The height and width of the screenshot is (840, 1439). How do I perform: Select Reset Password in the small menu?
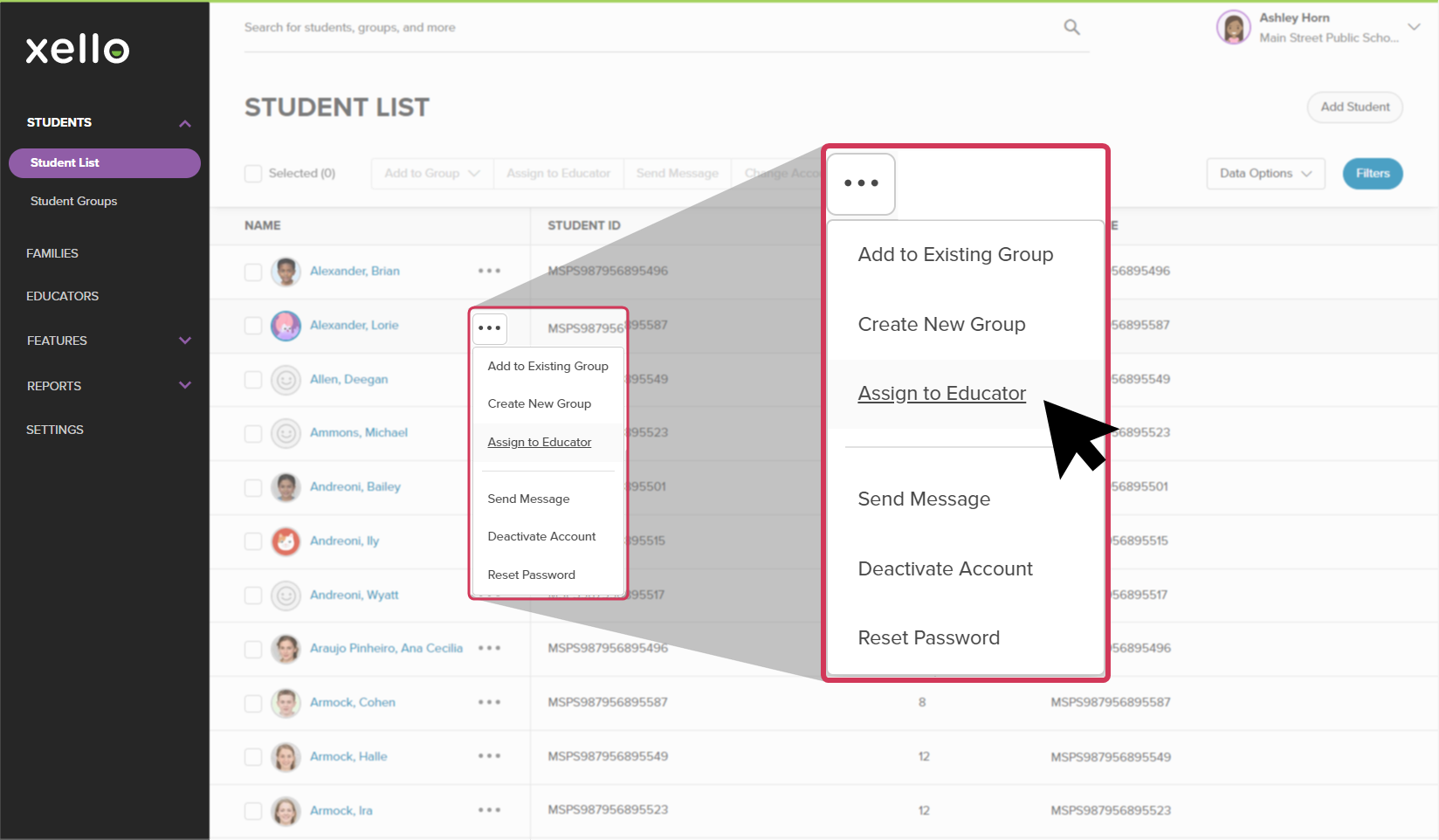pyautogui.click(x=531, y=575)
